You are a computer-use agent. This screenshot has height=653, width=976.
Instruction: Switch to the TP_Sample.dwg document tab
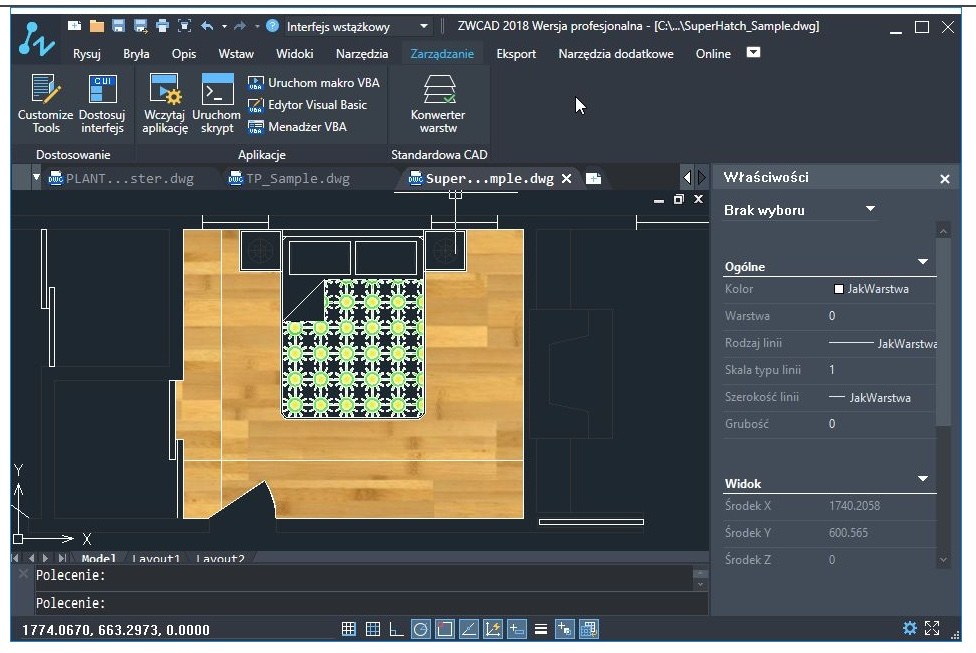coord(289,179)
